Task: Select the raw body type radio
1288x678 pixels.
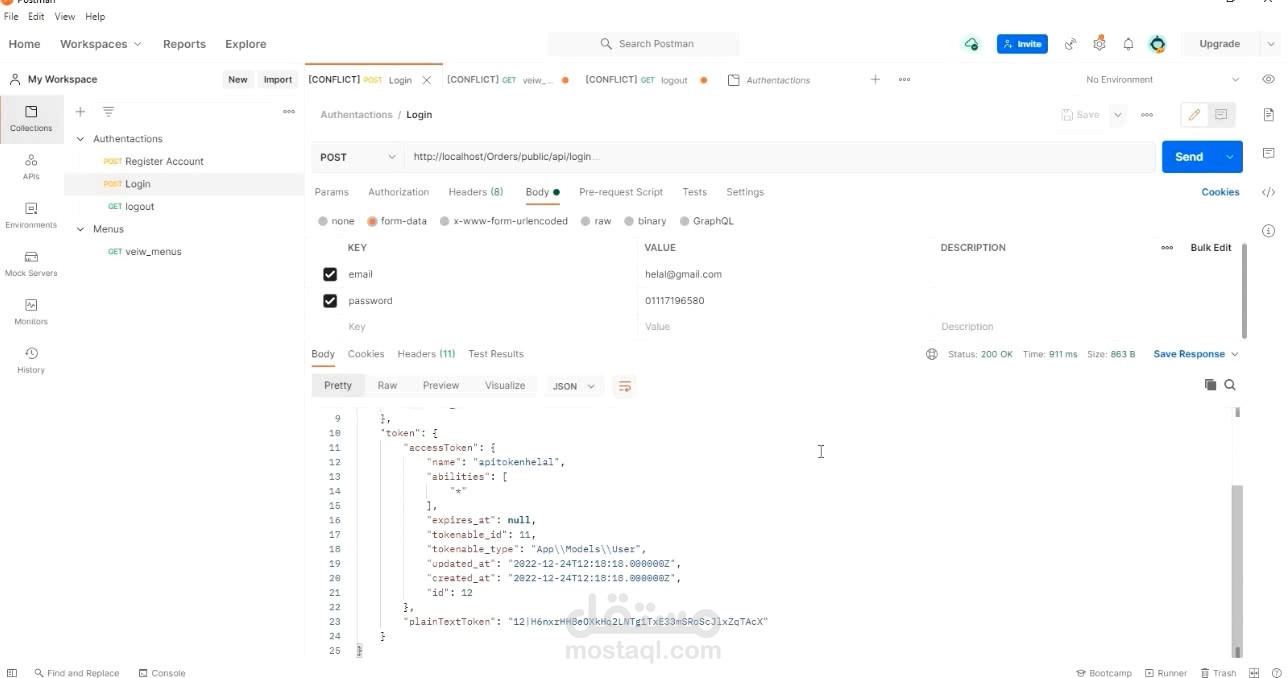Action: [x=586, y=221]
